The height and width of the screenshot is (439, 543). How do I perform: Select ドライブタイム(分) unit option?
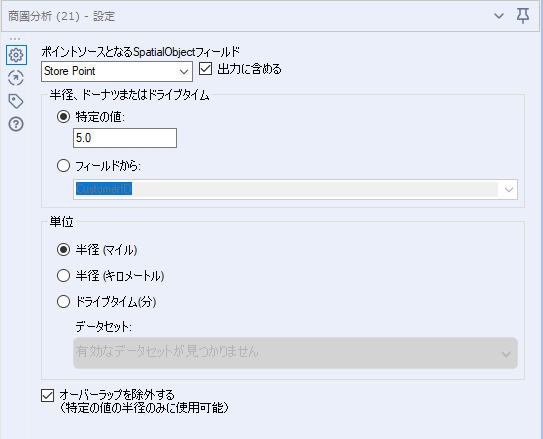[x=63, y=302]
